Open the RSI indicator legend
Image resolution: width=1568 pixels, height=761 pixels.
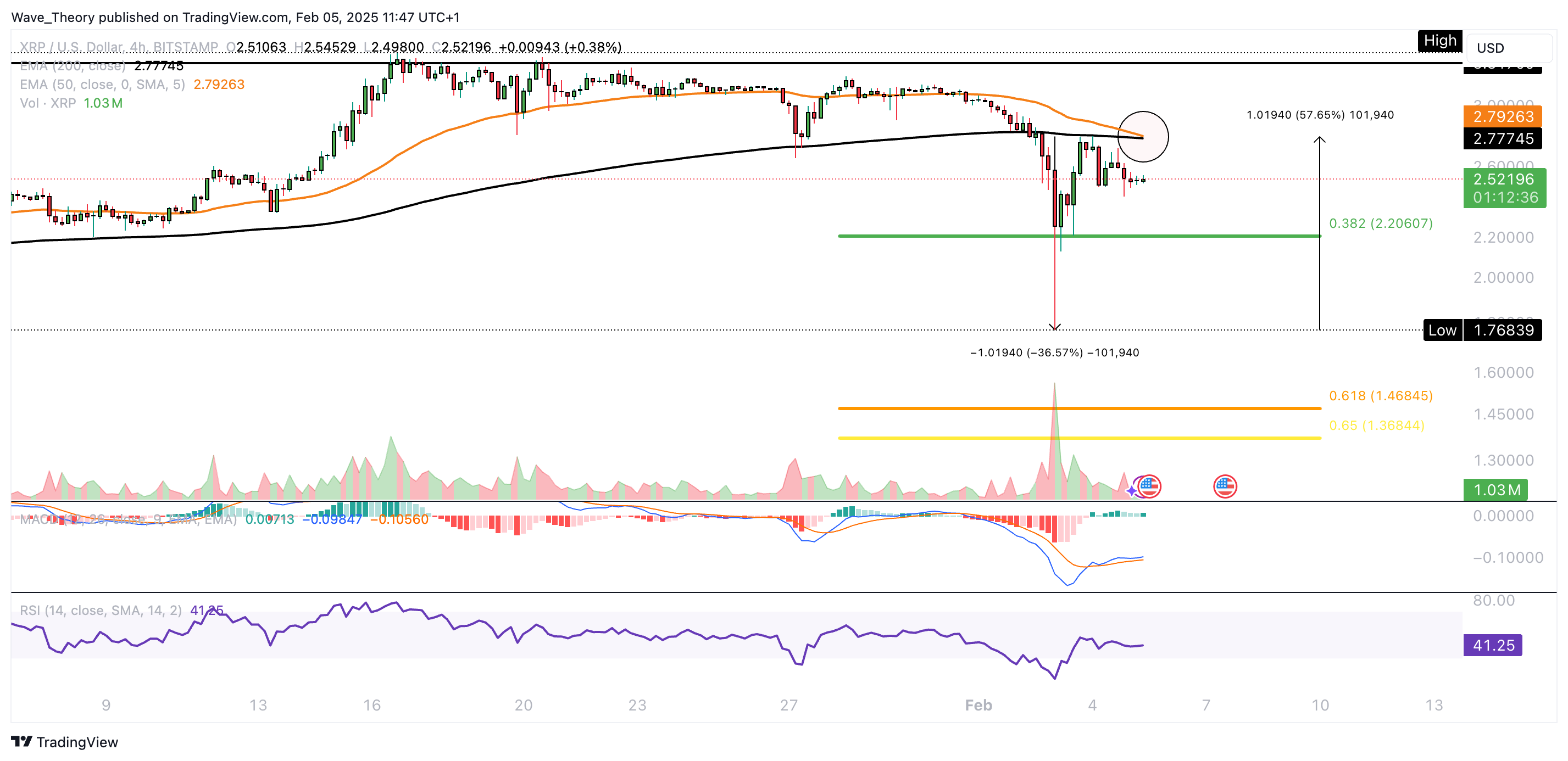pyautogui.click(x=101, y=610)
